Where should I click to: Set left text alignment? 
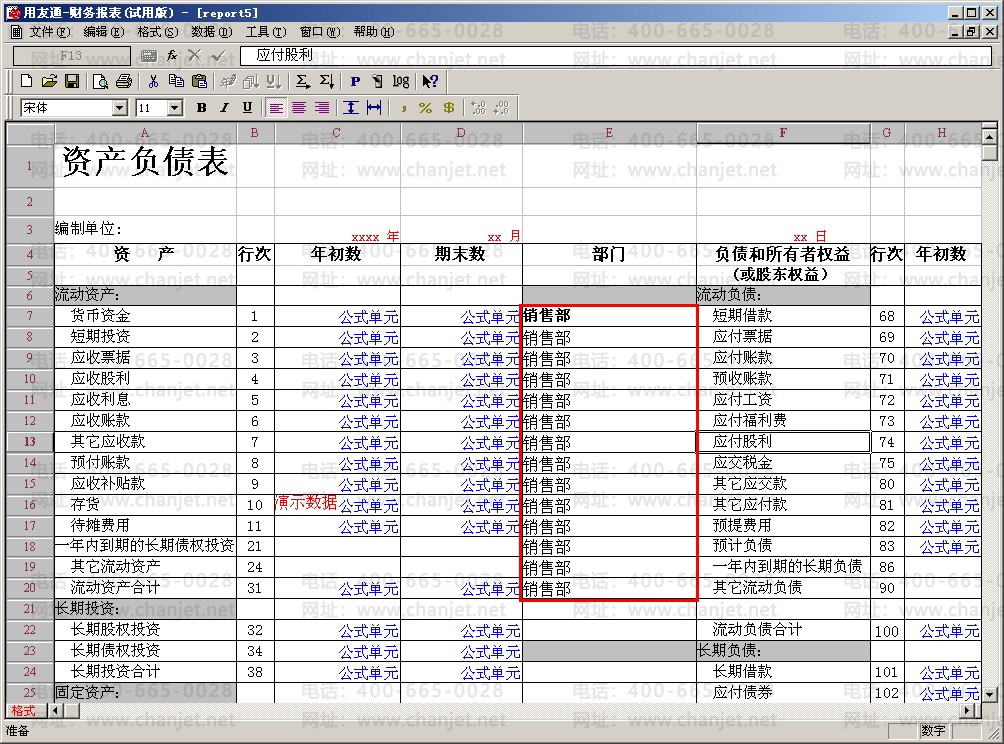(276, 108)
